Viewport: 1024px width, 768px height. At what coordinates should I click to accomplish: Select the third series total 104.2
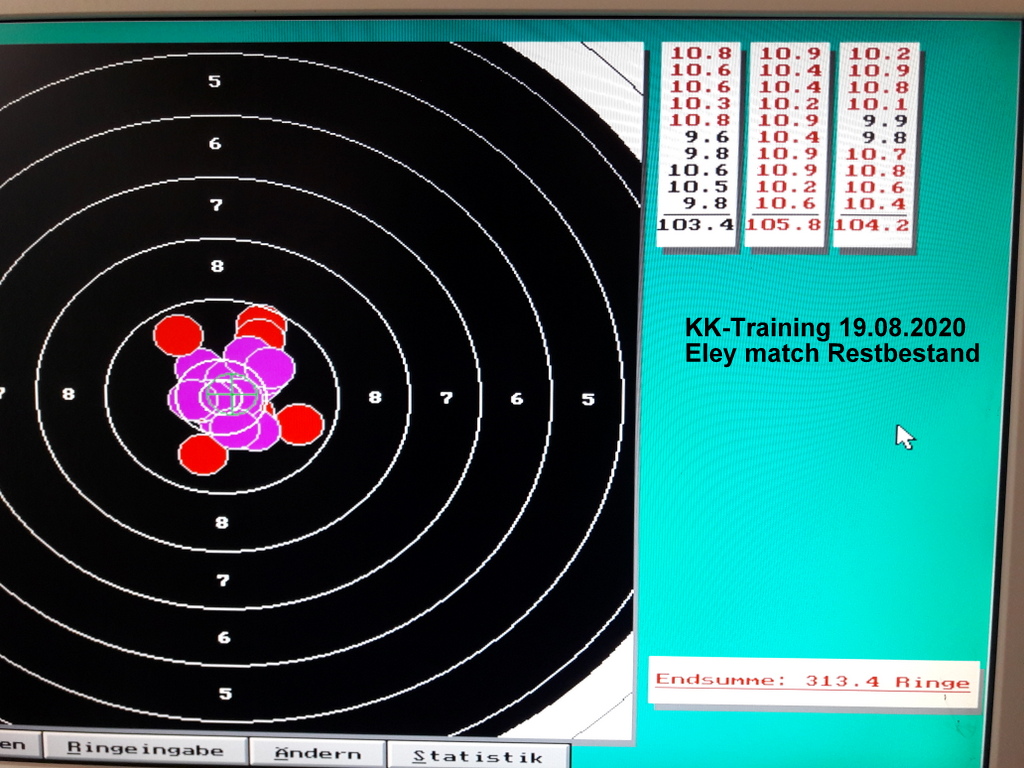coord(870,225)
